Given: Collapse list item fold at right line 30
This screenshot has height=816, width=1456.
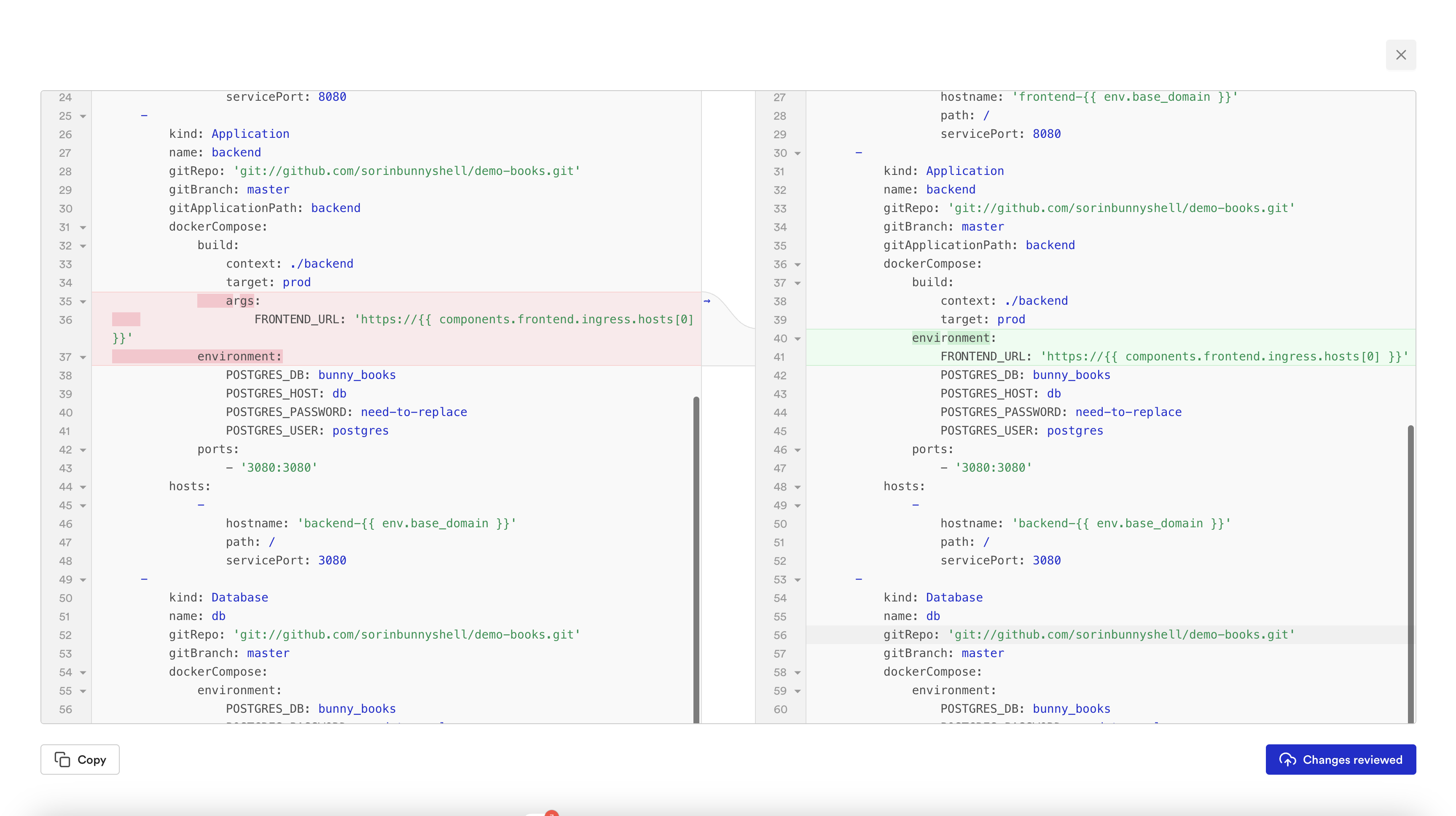Looking at the screenshot, I should point(798,153).
